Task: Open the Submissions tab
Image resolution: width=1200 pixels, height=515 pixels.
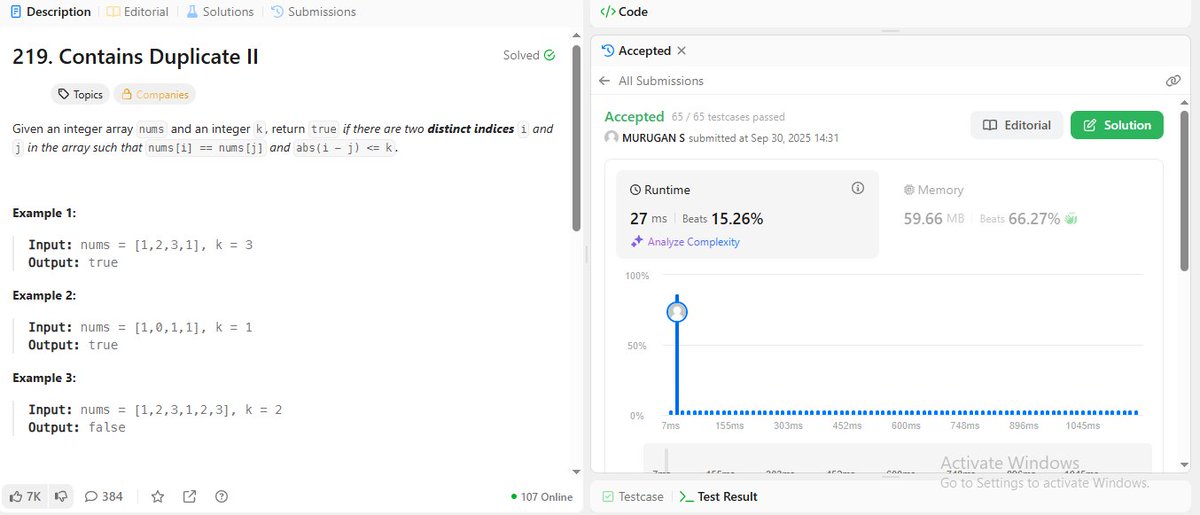Action: tap(314, 12)
